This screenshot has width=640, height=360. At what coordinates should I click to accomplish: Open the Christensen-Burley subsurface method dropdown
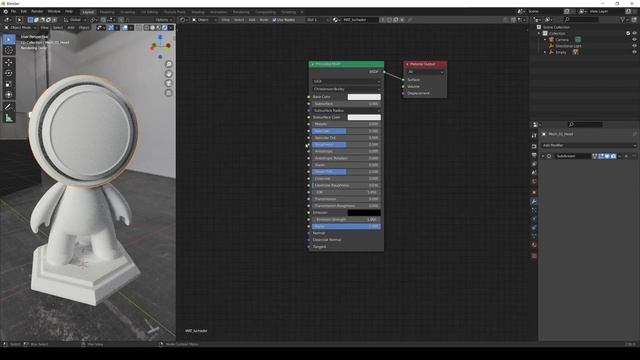point(346,89)
